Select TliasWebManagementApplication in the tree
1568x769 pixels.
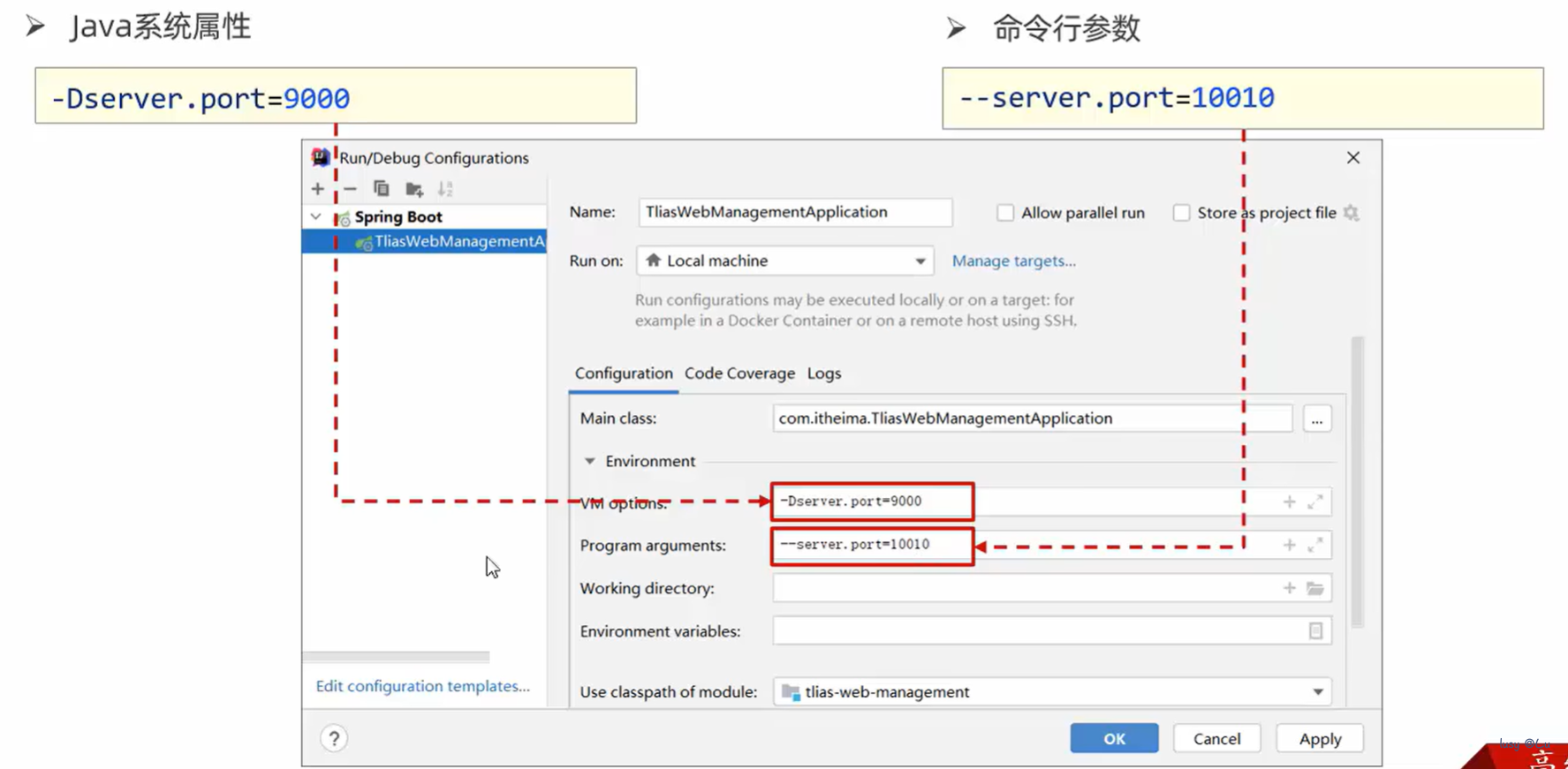click(x=424, y=241)
